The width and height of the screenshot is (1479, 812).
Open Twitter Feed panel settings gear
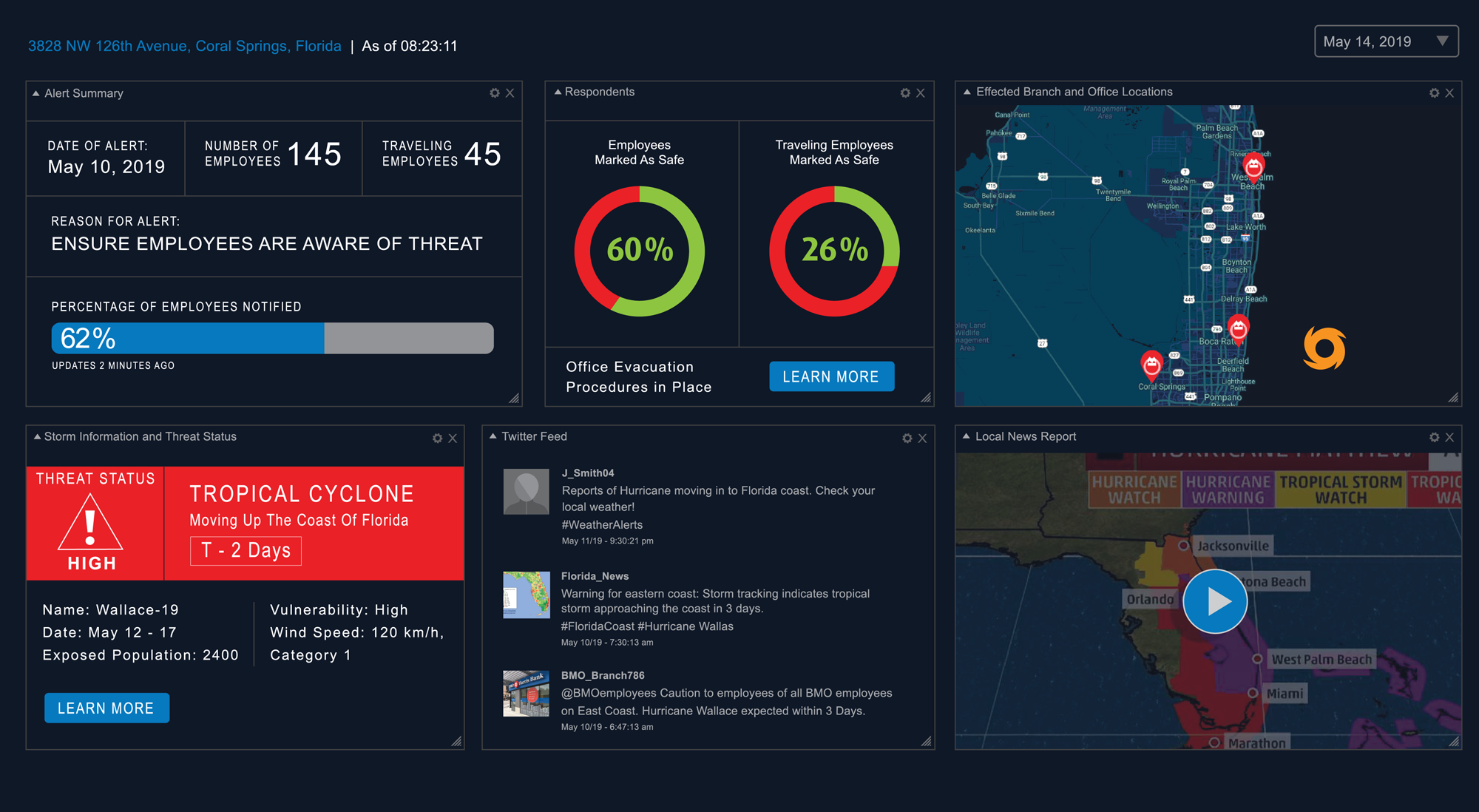907,439
